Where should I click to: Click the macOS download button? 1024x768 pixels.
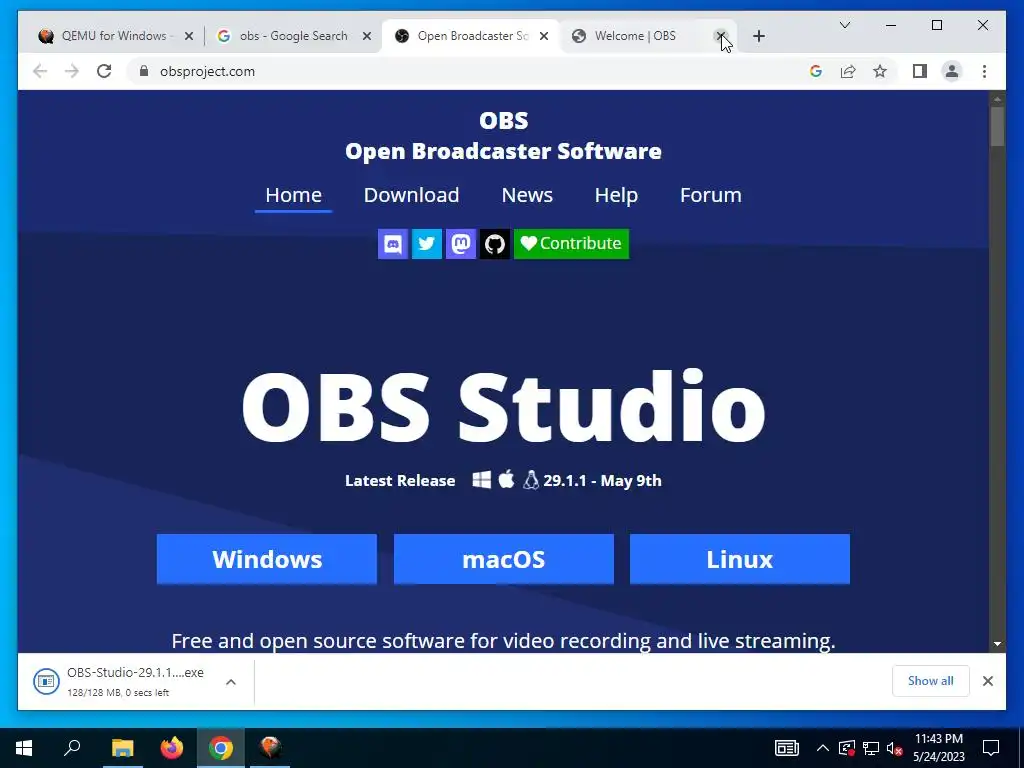[x=504, y=559]
